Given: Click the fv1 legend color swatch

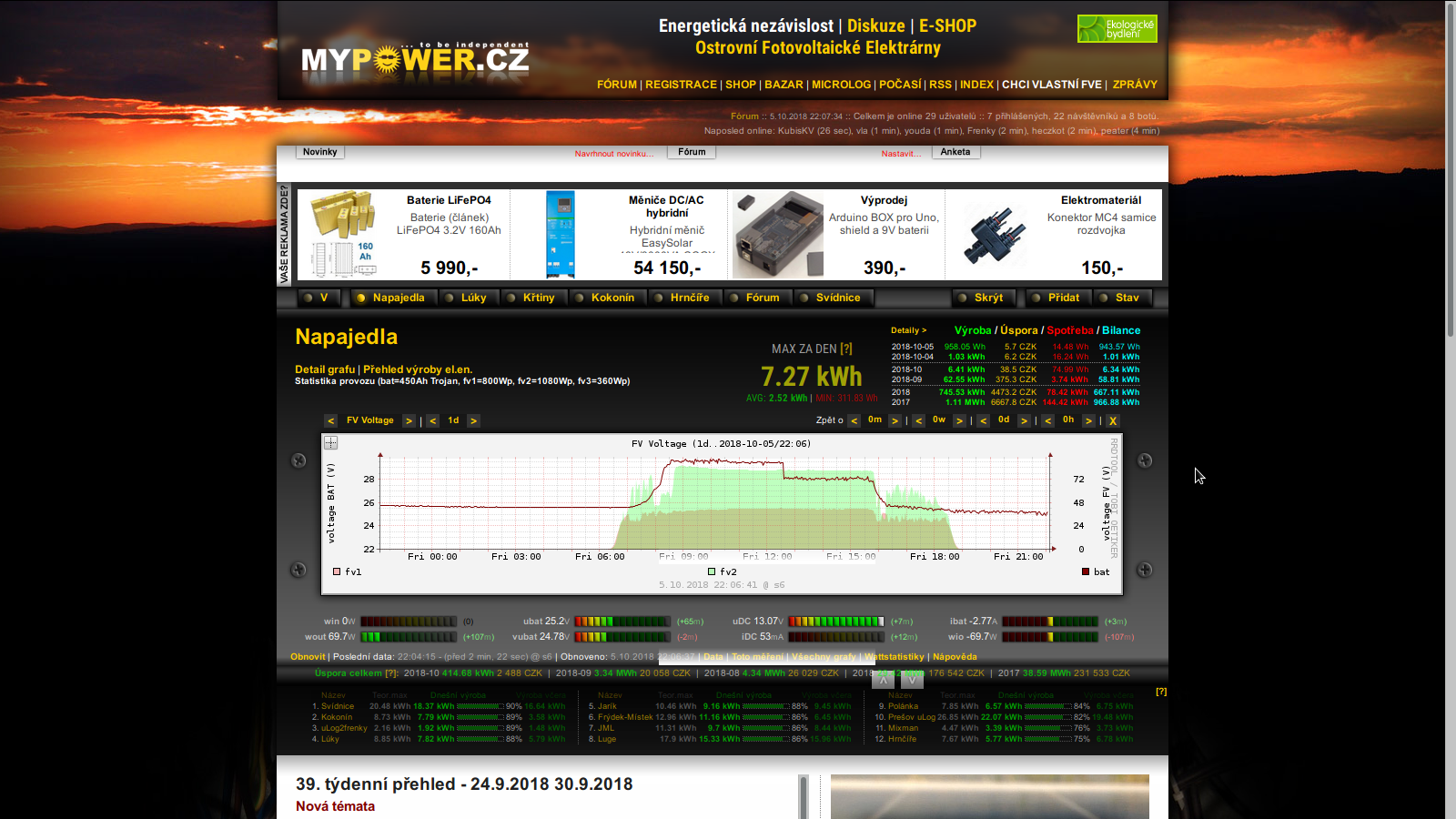Looking at the screenshot, I should [337, 571].
